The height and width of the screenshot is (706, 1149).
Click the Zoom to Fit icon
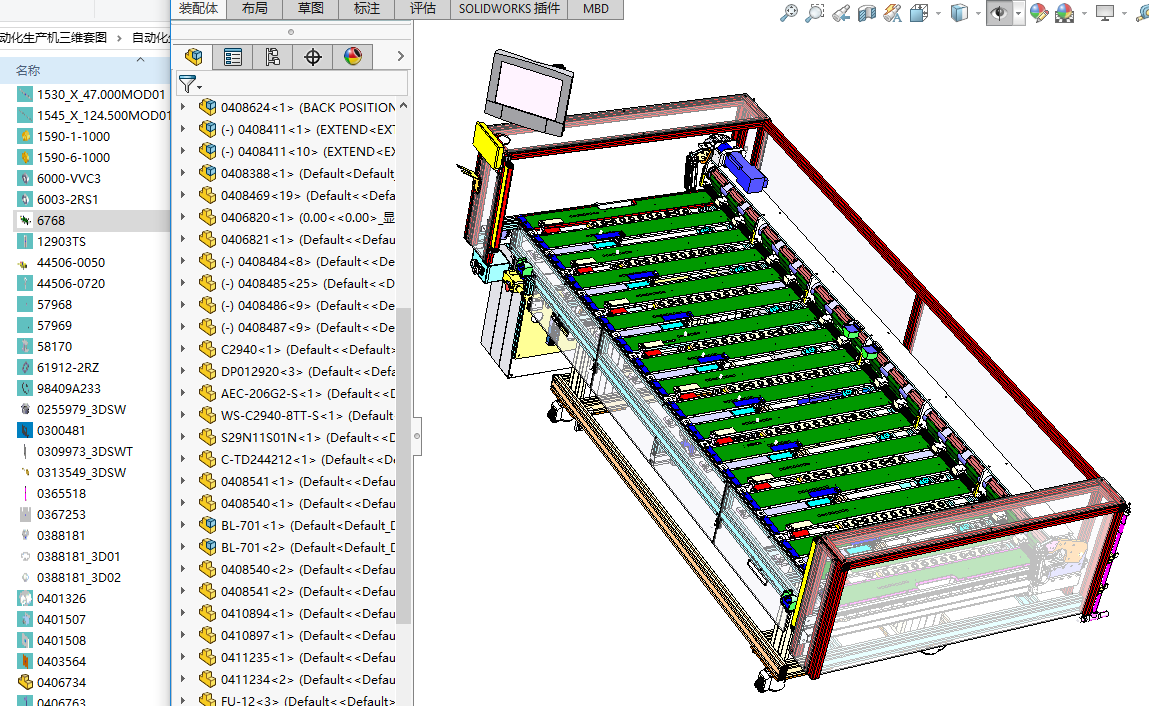790,13
